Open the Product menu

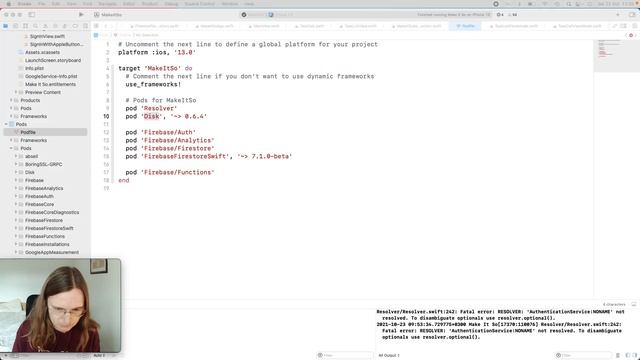point(149,4)
